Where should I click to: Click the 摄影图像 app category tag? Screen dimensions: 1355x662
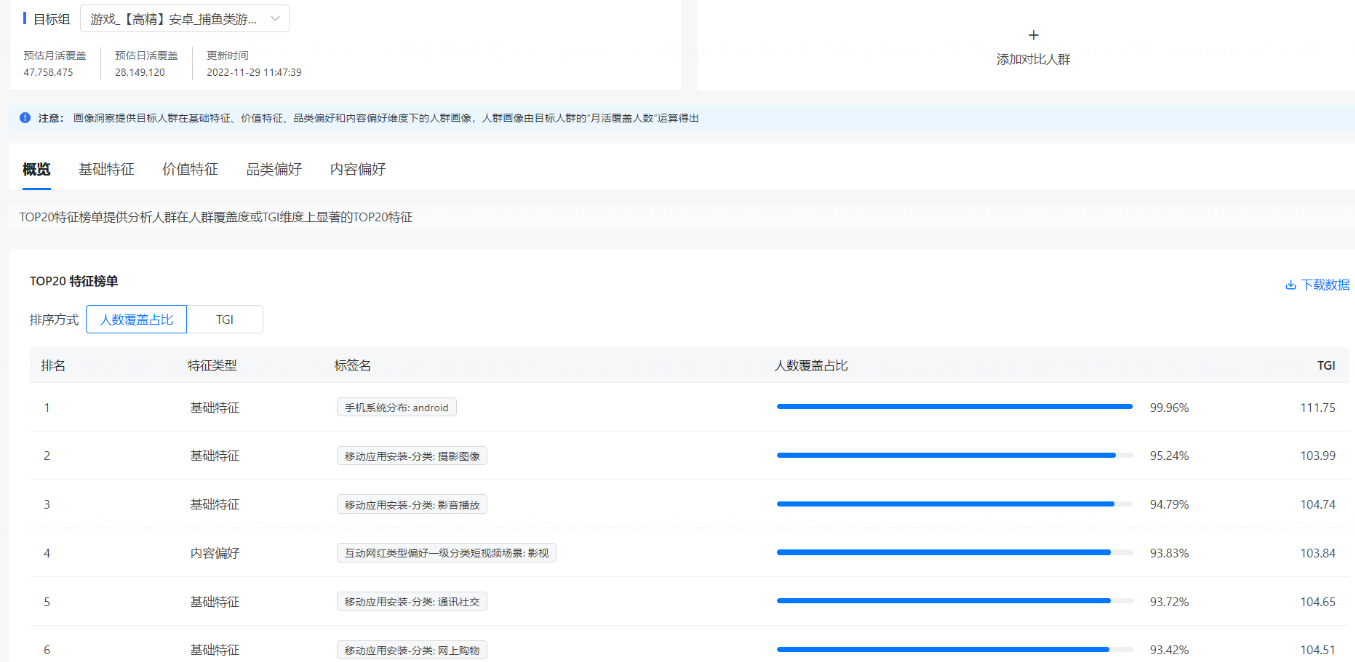[412, 456]
